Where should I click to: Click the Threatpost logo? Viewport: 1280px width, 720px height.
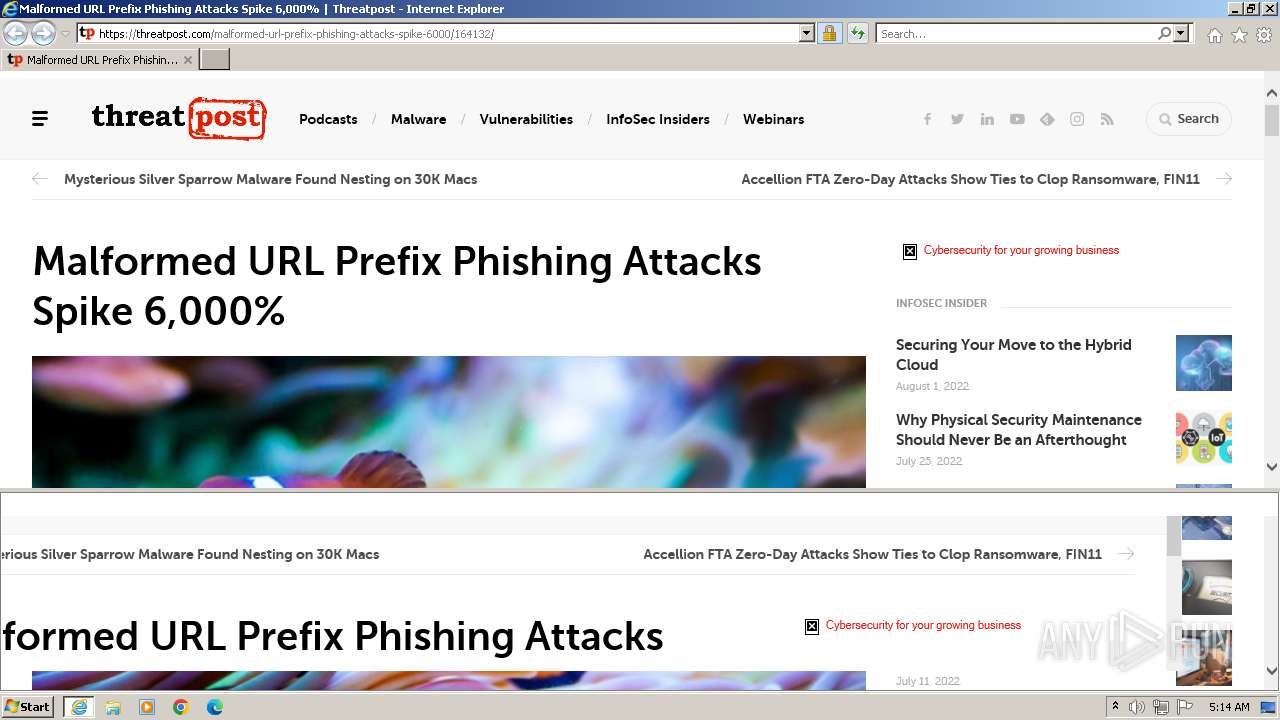click(x=179, y=118)
